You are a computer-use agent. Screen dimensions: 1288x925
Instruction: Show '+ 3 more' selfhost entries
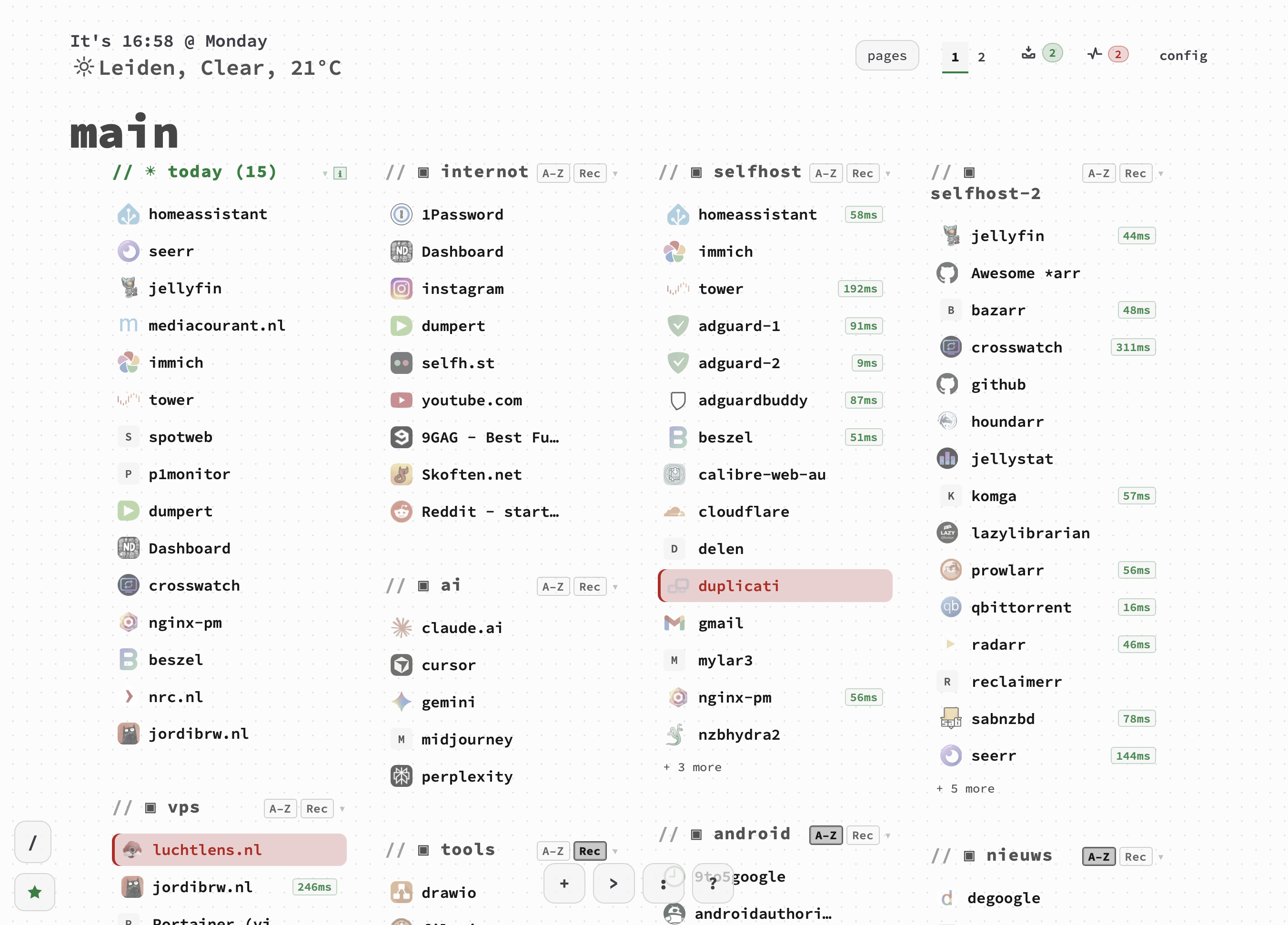[x=692, y=767]
